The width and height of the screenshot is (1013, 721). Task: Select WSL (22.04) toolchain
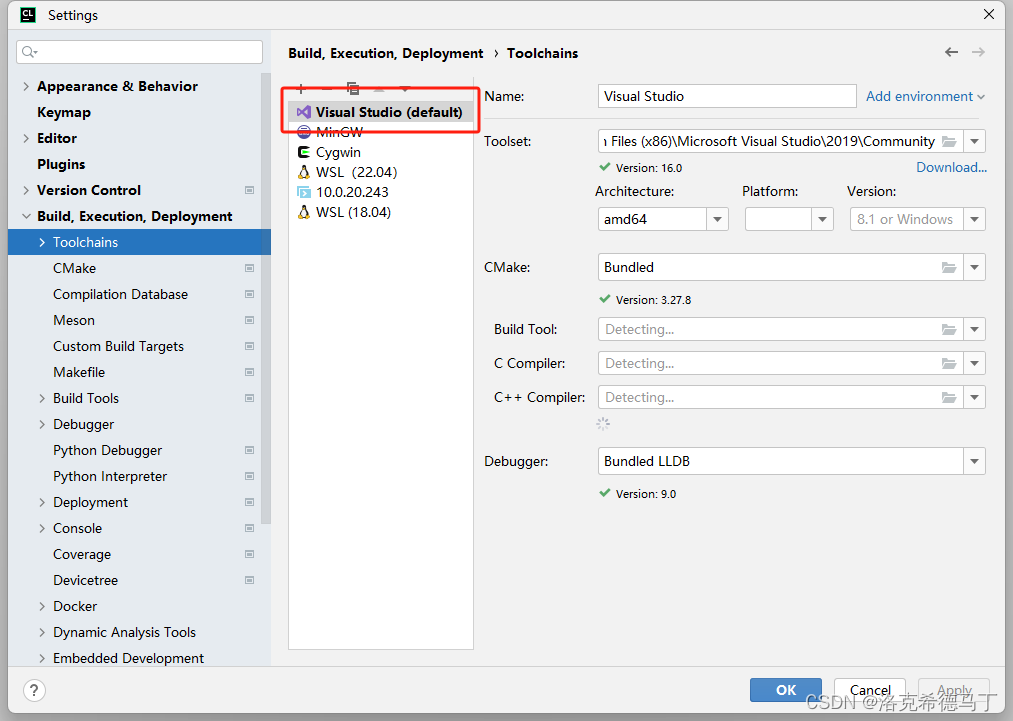coord(381,172)
